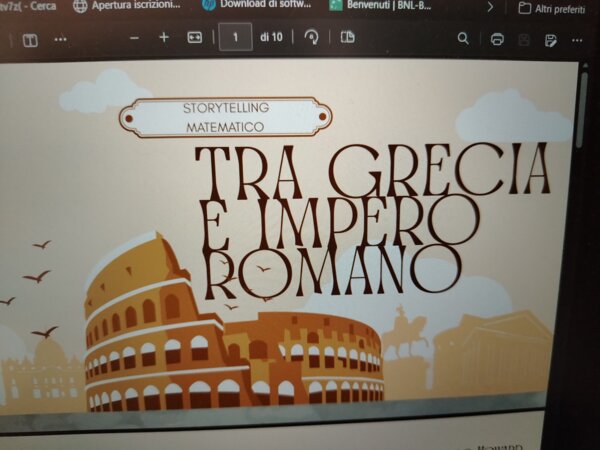Viewport: 600px width, 450px height.
Task: Click the vertical scrollbar thumb of the PDF
Action: [x=584, y=109]
